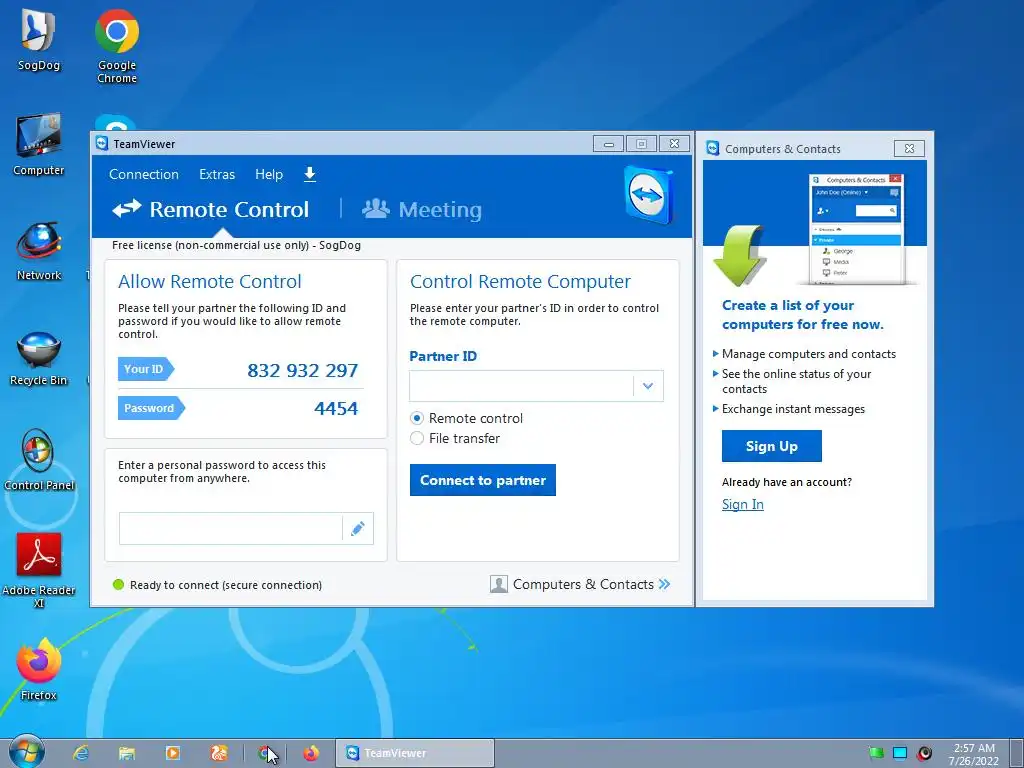Open Windows Explorer from the taskbar
Image resolution: width=1024 pixels, height=768 pixels.
127,753
